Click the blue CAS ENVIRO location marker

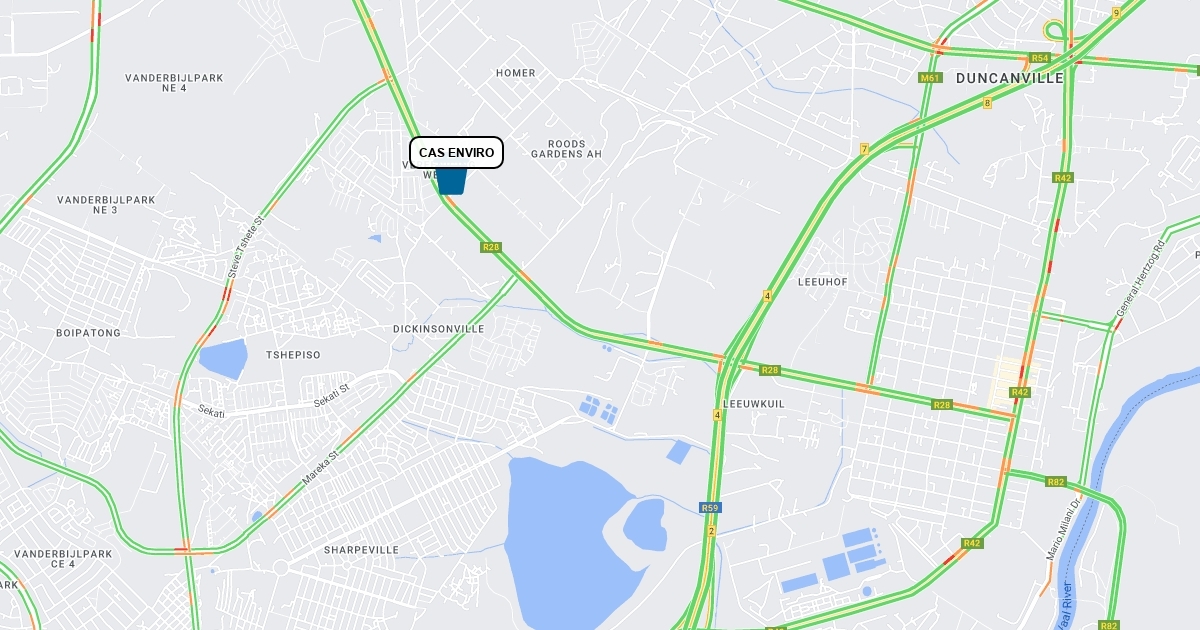(452, 181)
